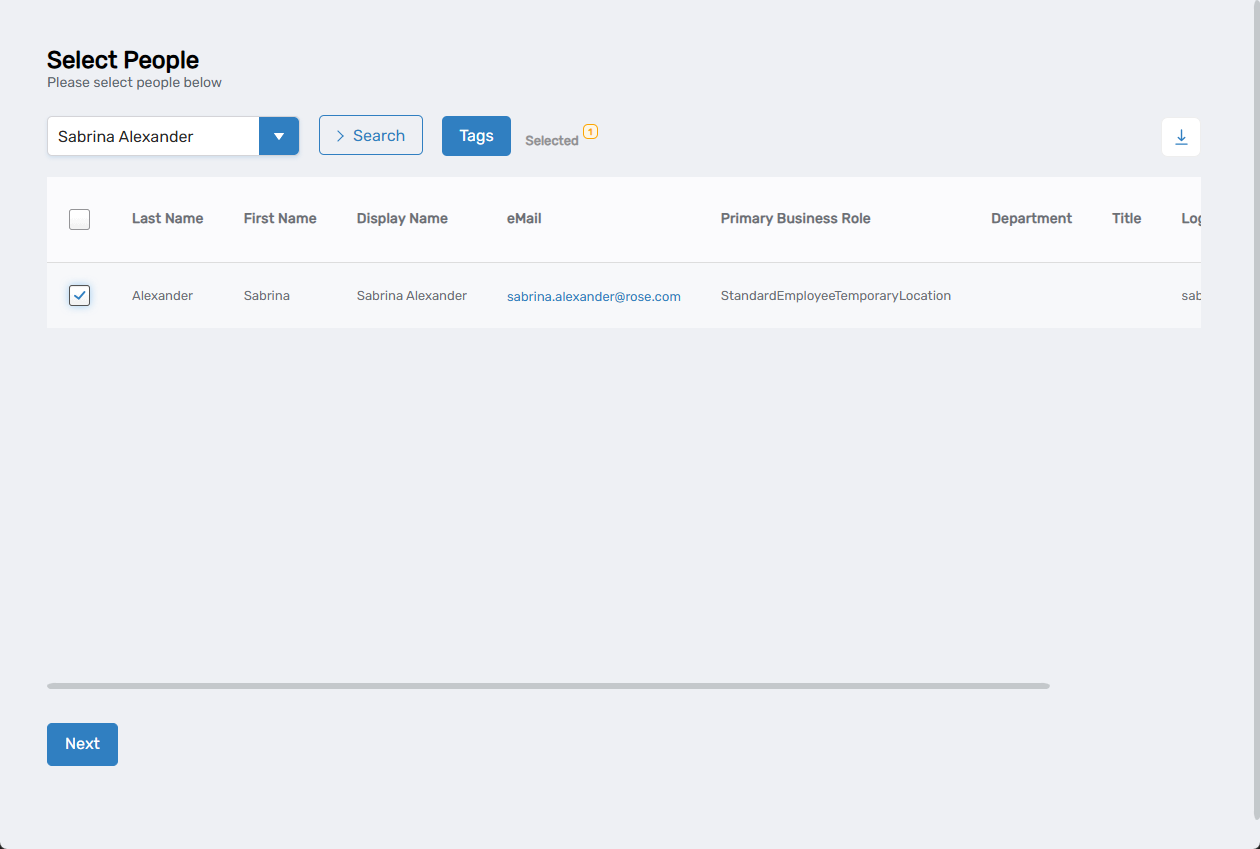This screenshot has width=1260, height=849.
Task: Click the orange Selected count badge
Action: point(590,132)
